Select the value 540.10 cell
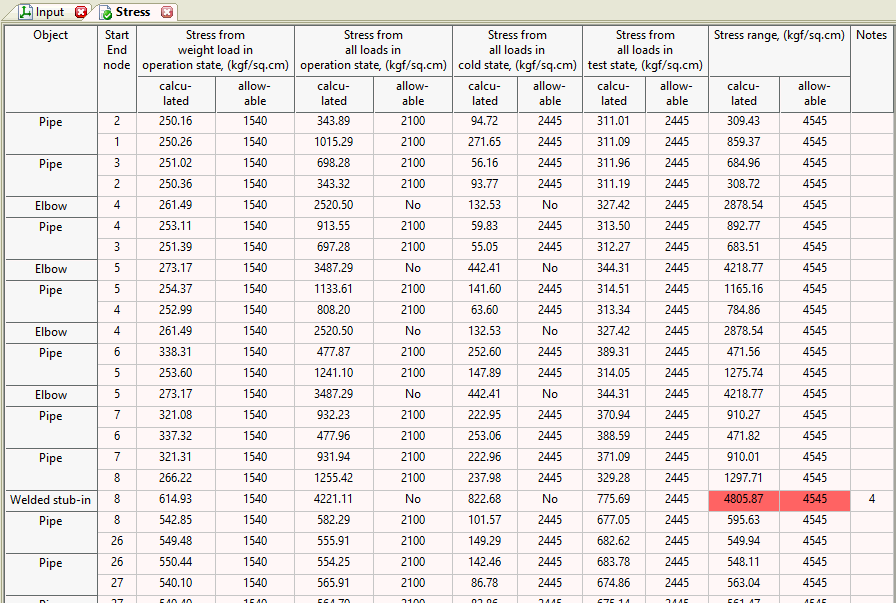 click(175, 583)
